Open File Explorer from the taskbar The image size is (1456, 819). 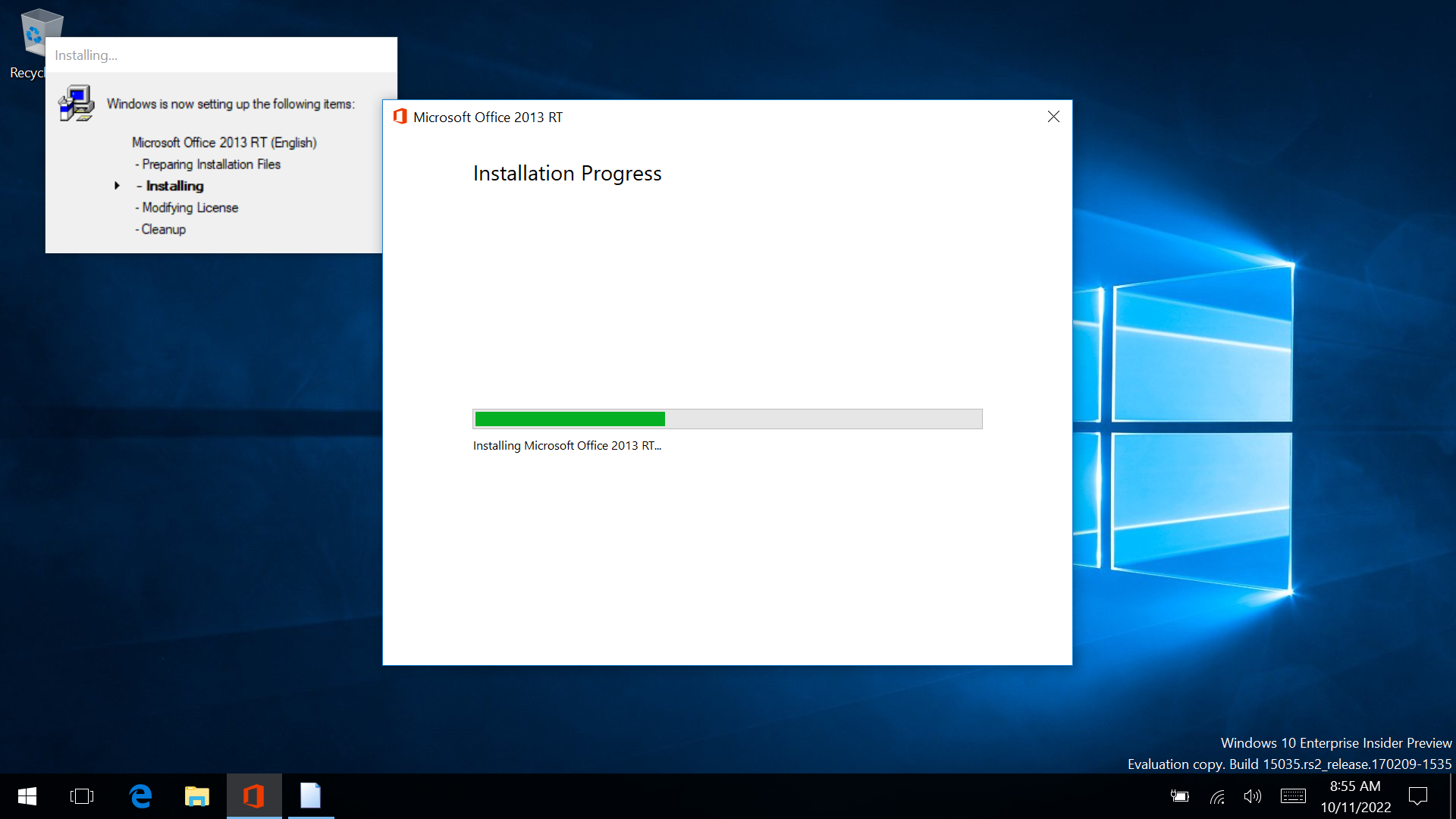point(197,796)
